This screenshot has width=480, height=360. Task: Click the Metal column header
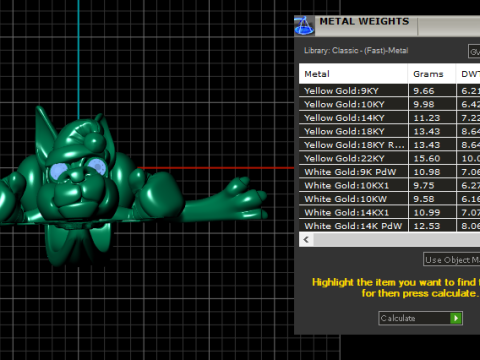(x=353, y=74)
